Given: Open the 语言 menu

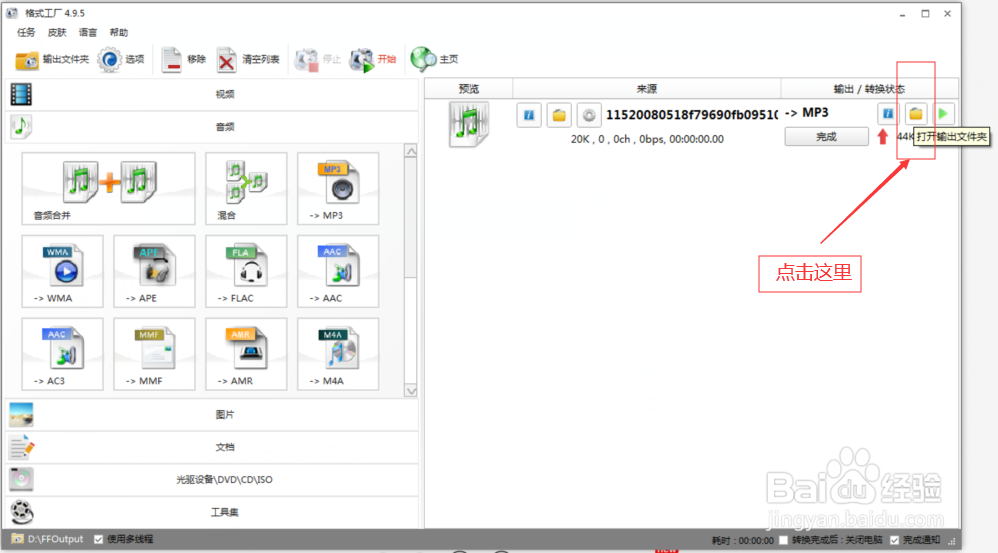Looking at the screenshot, I should click(x=88, y=32).
